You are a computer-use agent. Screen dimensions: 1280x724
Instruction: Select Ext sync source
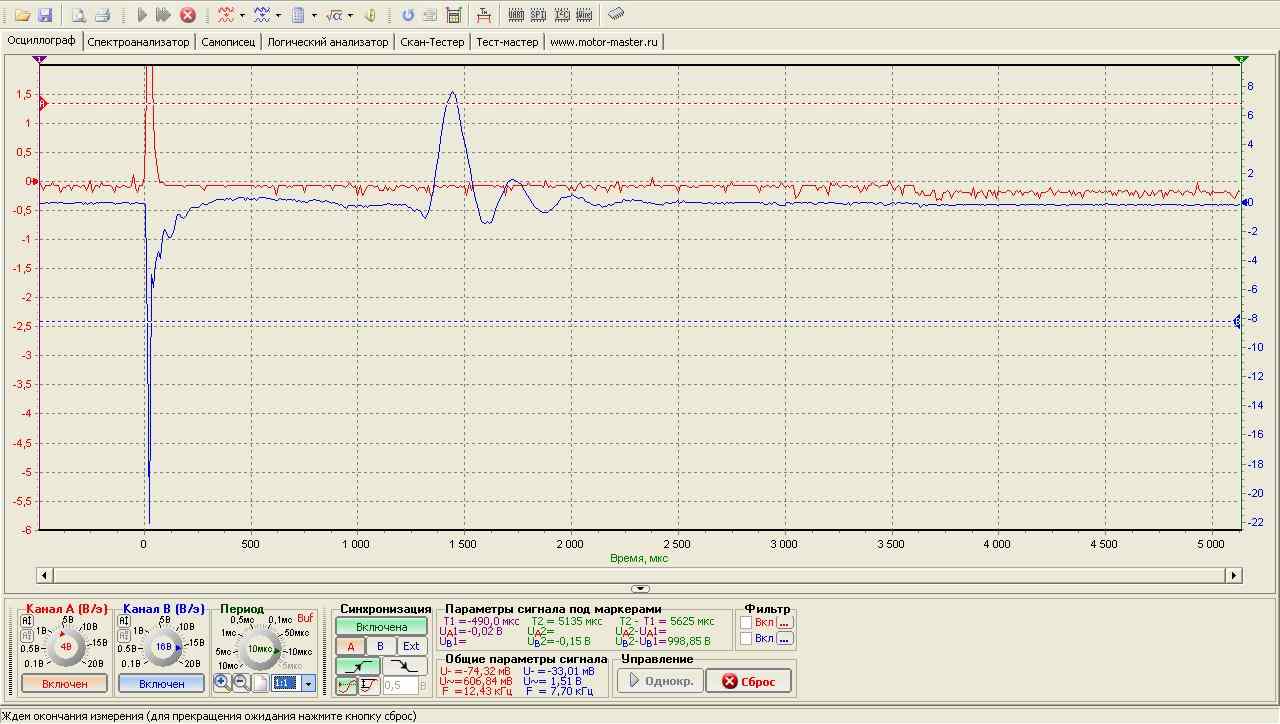pyautogui.click(x=411, y=646)
